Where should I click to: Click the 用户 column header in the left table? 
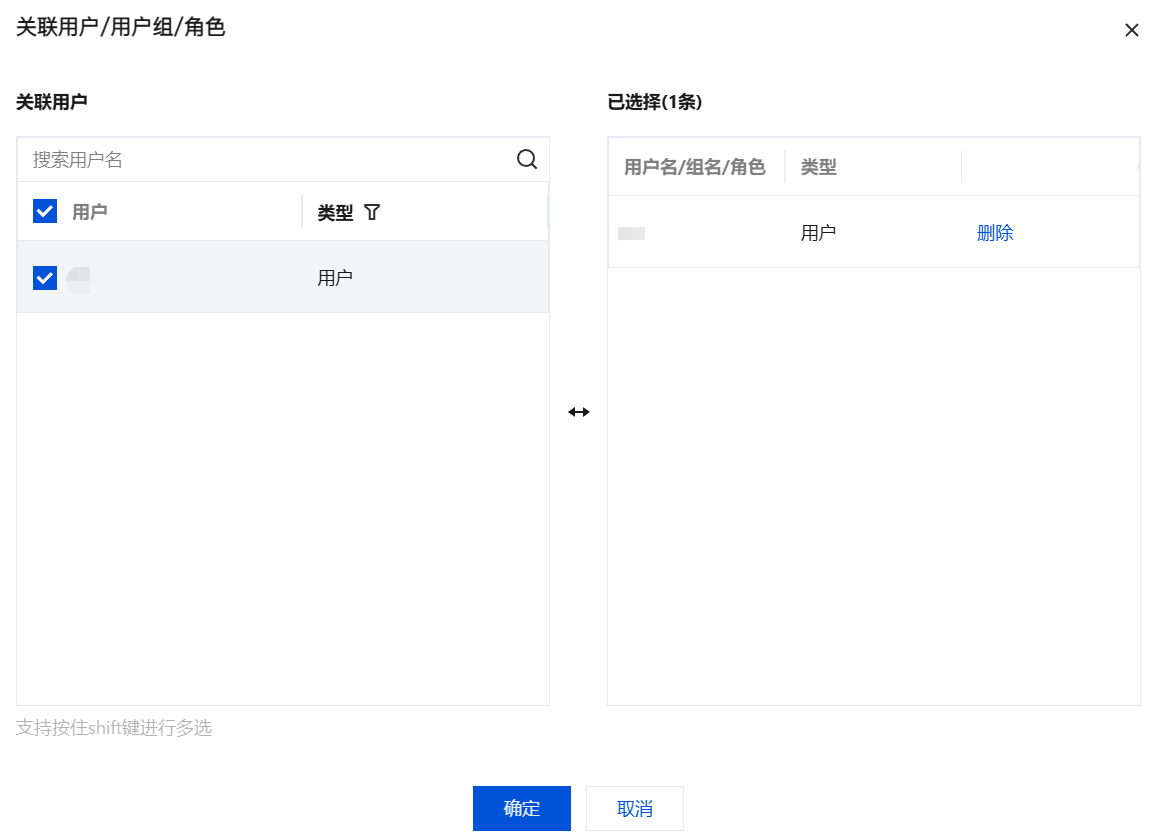tap(90, 212)
